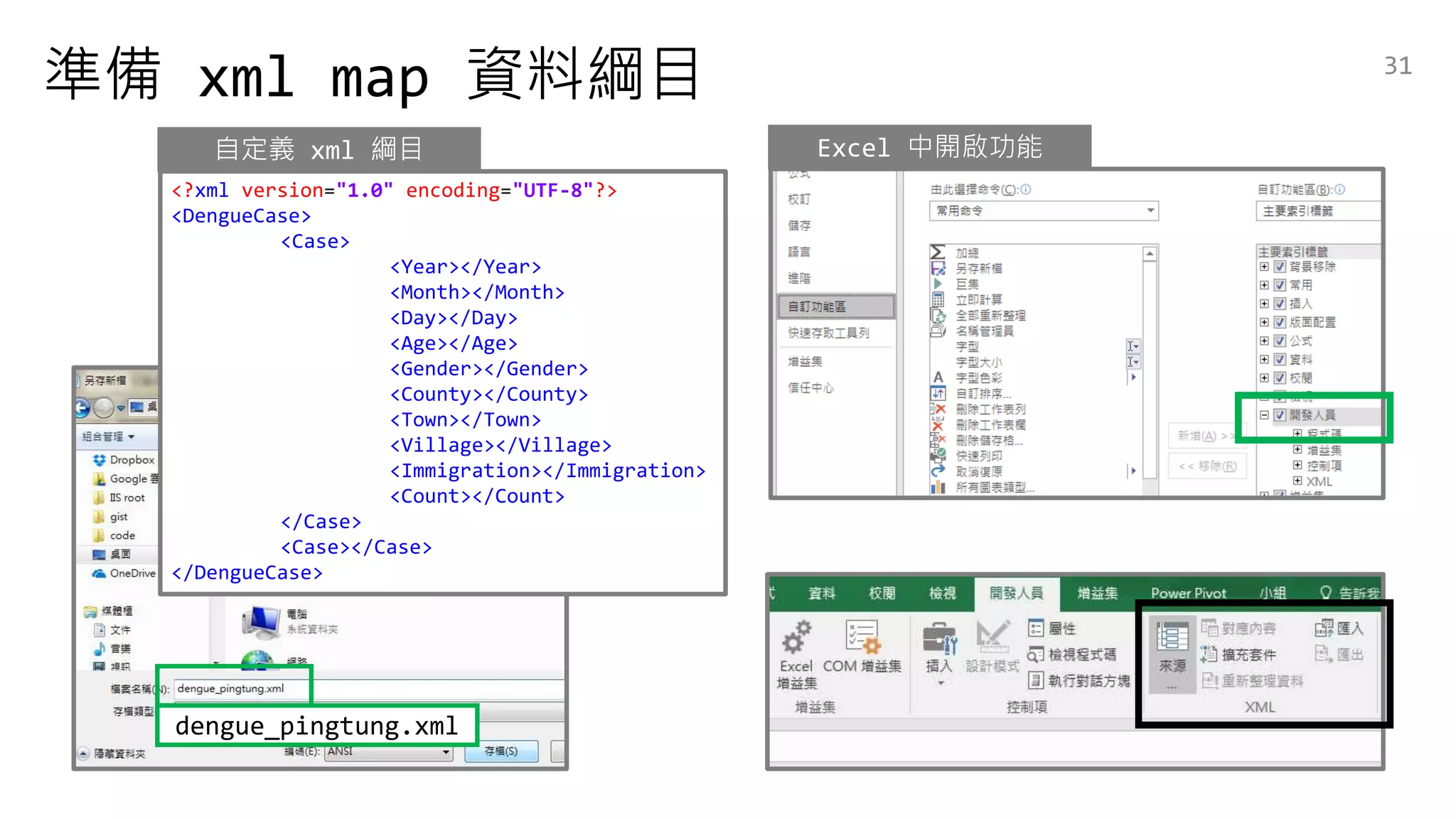Switch to the 檢視 ribbon tab
Image resolution: width=1456 pixels, height=819 pixels.
pos(943,593)
